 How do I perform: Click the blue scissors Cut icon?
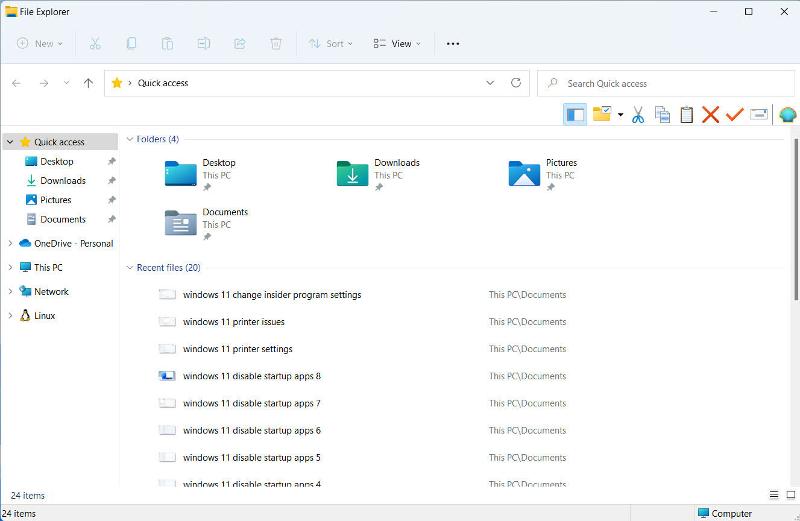pos(638,115)
